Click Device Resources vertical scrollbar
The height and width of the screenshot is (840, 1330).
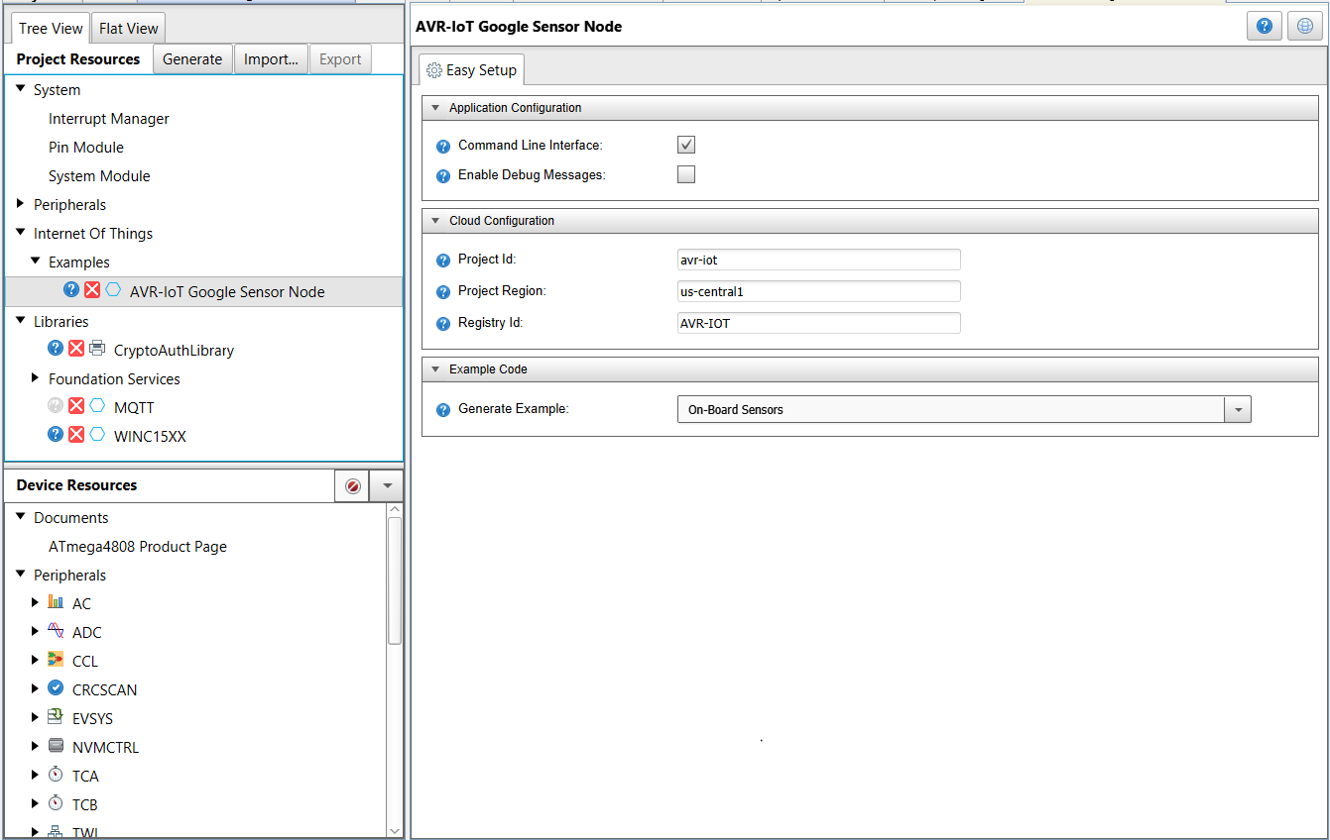[x=395, y=580]
